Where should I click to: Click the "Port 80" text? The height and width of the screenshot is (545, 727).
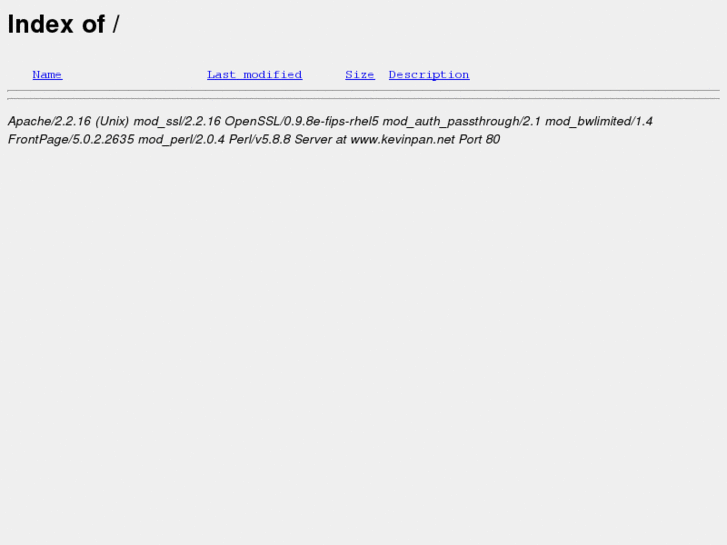[x=479, y=140]
